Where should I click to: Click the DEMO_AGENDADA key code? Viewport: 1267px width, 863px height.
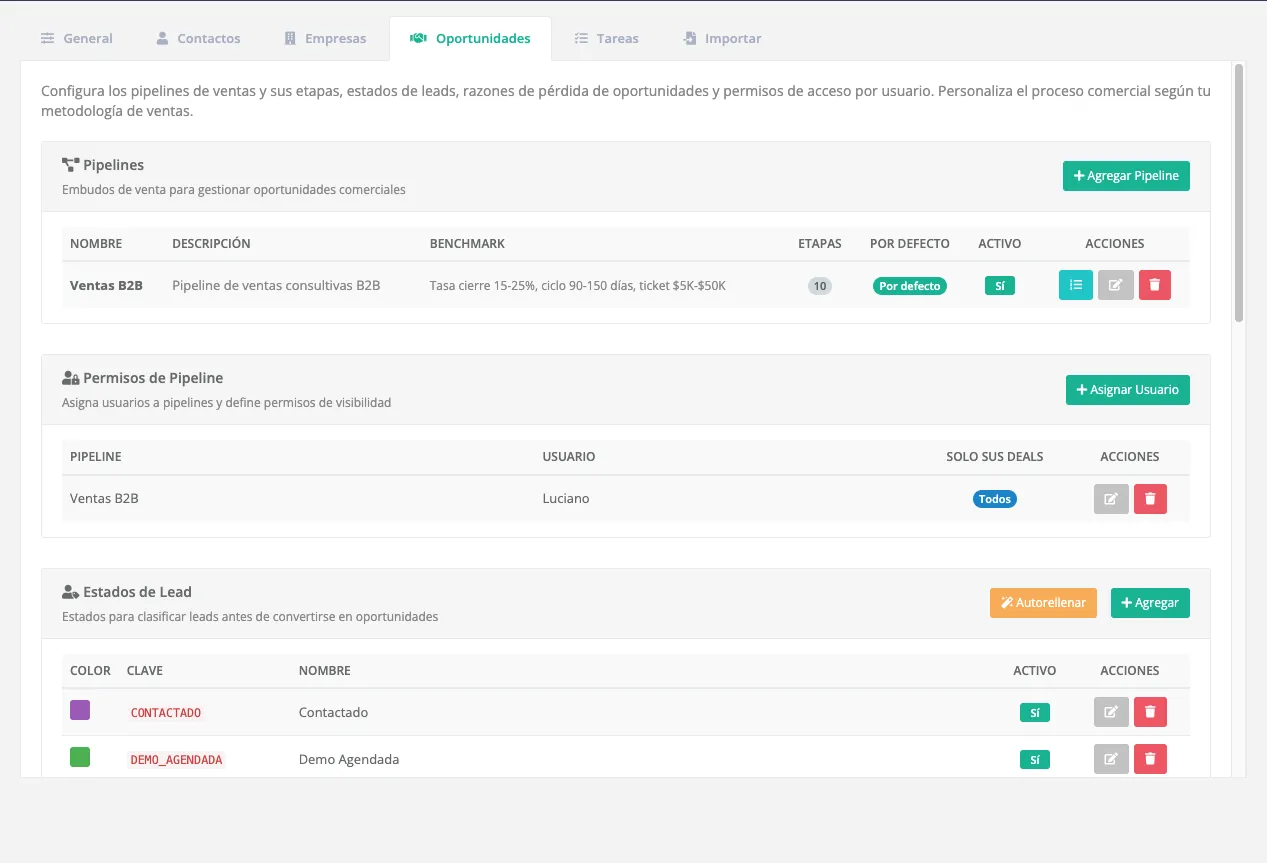coord(176,760)
